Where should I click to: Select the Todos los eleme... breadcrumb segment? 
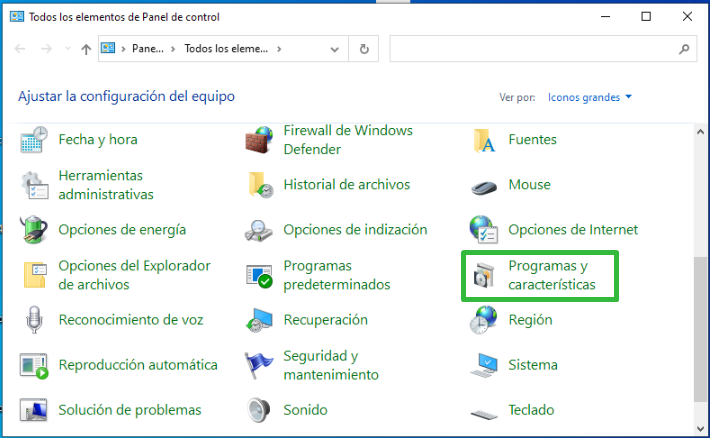click(226, 48)
